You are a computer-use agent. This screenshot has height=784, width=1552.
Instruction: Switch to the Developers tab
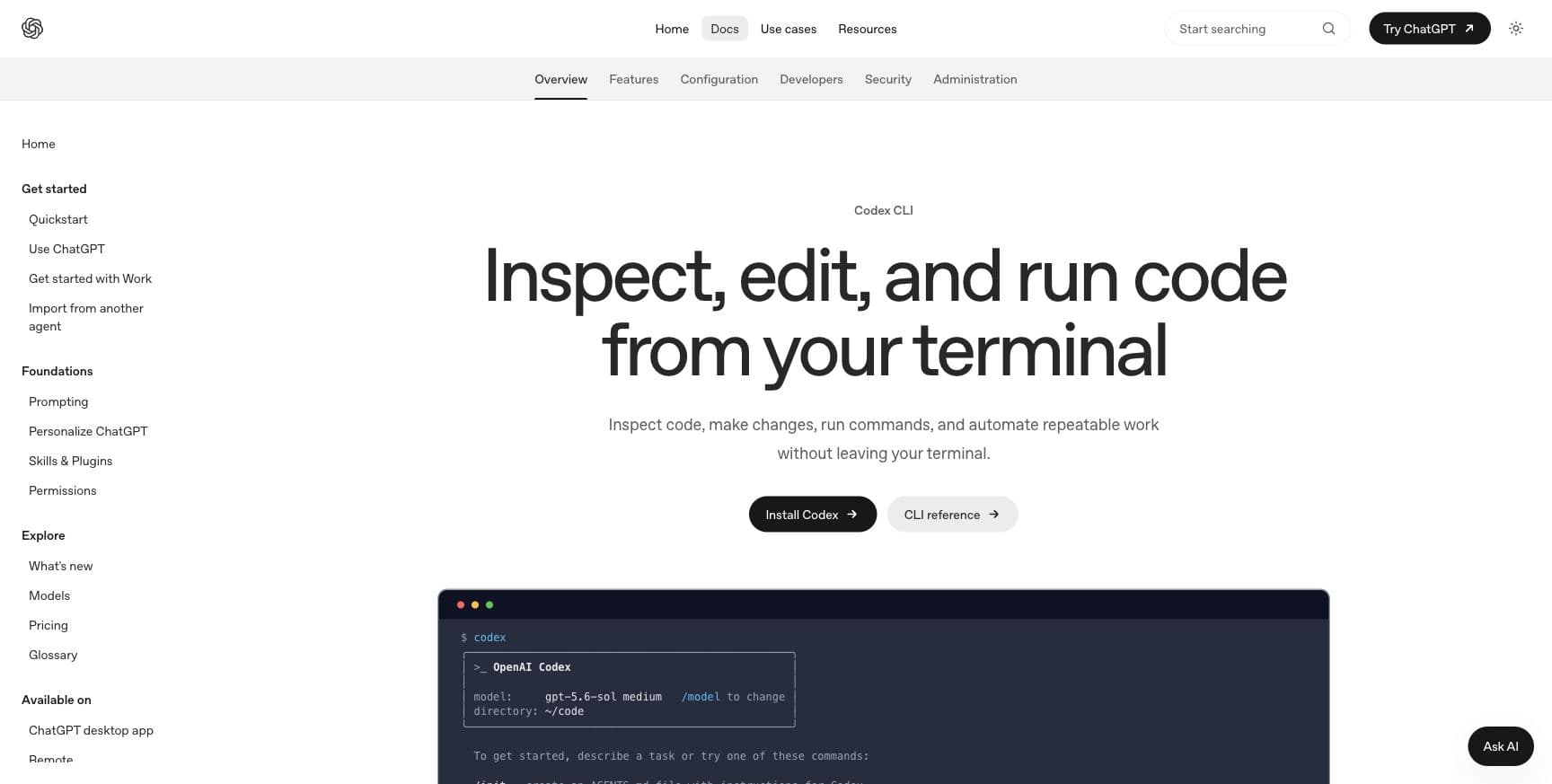811,79
